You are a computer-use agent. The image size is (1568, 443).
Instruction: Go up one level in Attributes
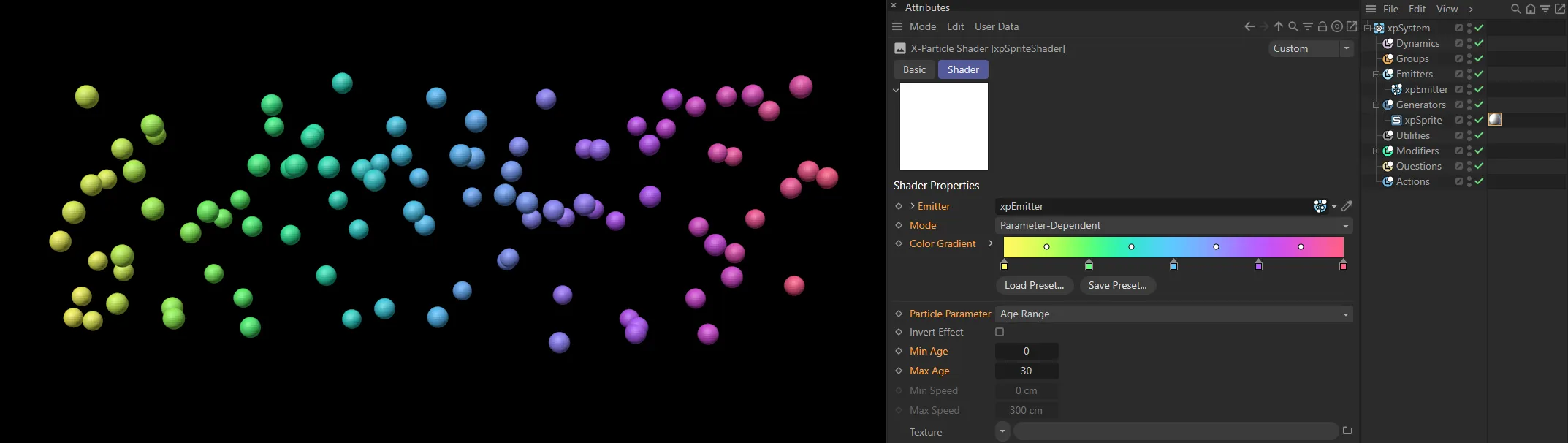click(1279, 26)
